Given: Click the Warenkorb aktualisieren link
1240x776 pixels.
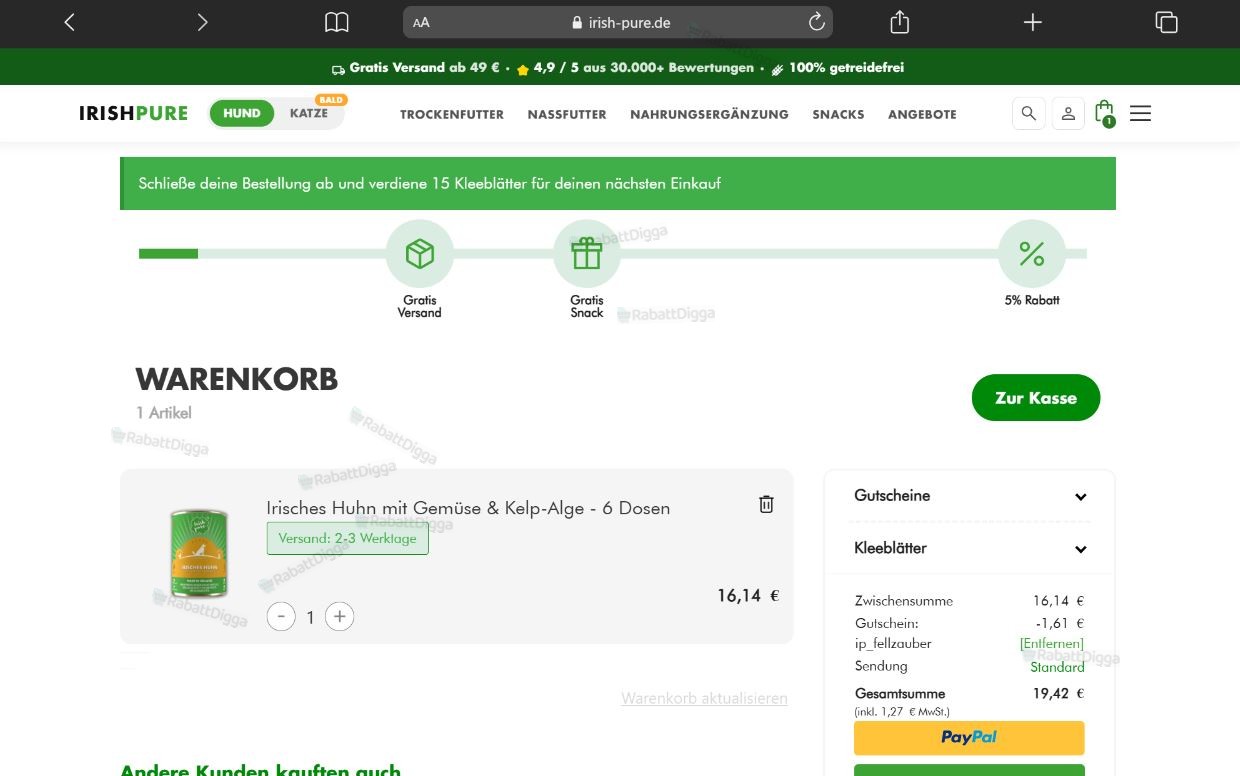Looking at the screenshot, I should (704, 698).
